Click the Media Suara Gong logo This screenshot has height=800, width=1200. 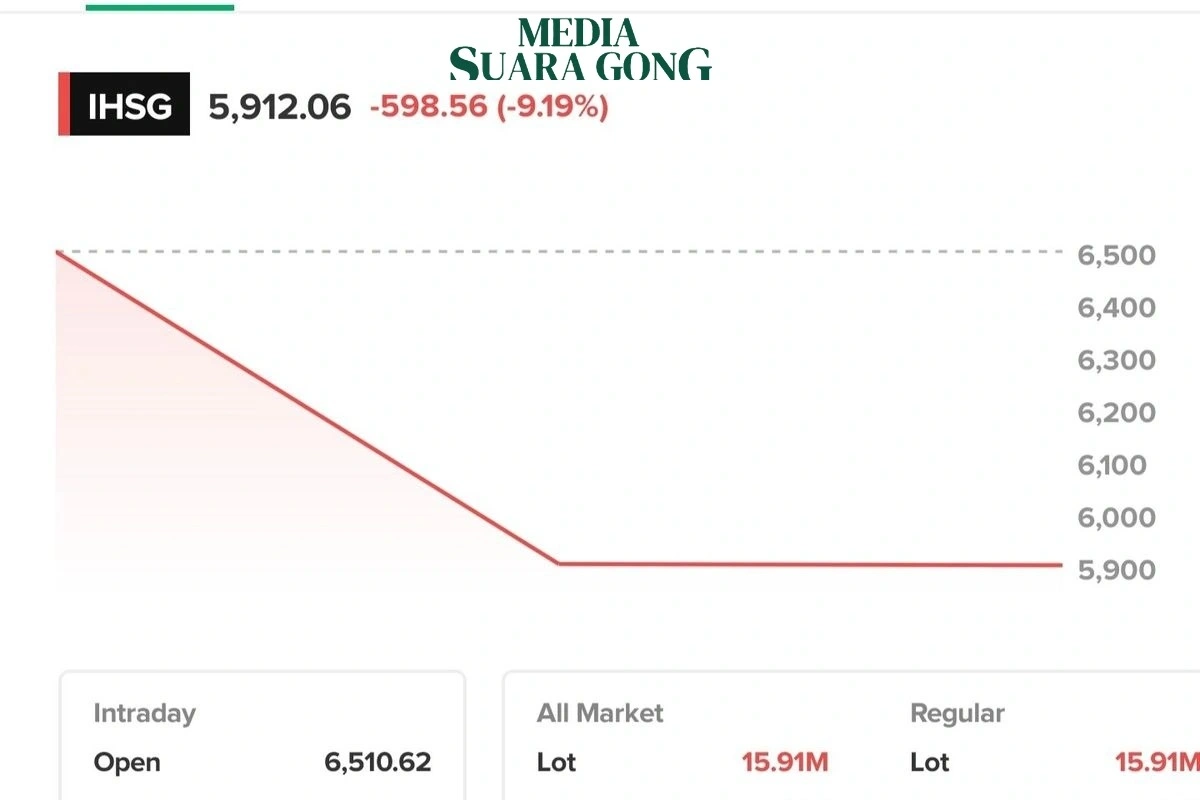tap(580, 49)
